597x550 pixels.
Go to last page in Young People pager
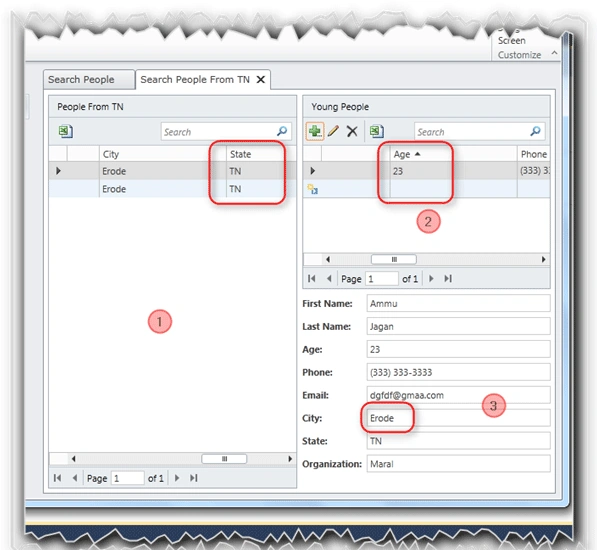(x=448, y=279)
